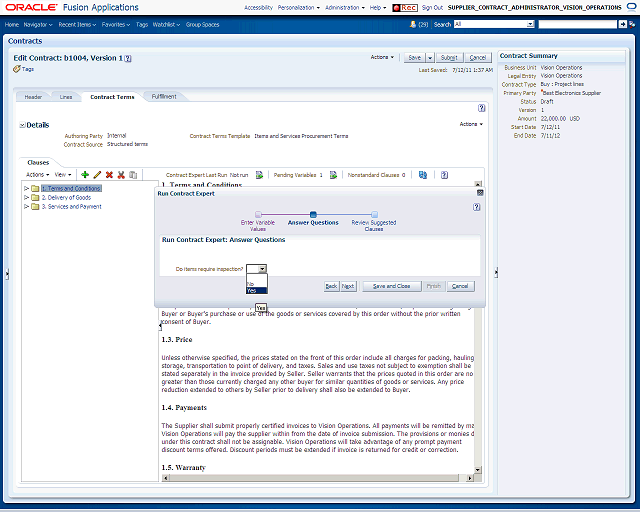Click the horizontal scrollbar under clause text
The width and height of the screenshot is (640, 512).
coord(313,478)
